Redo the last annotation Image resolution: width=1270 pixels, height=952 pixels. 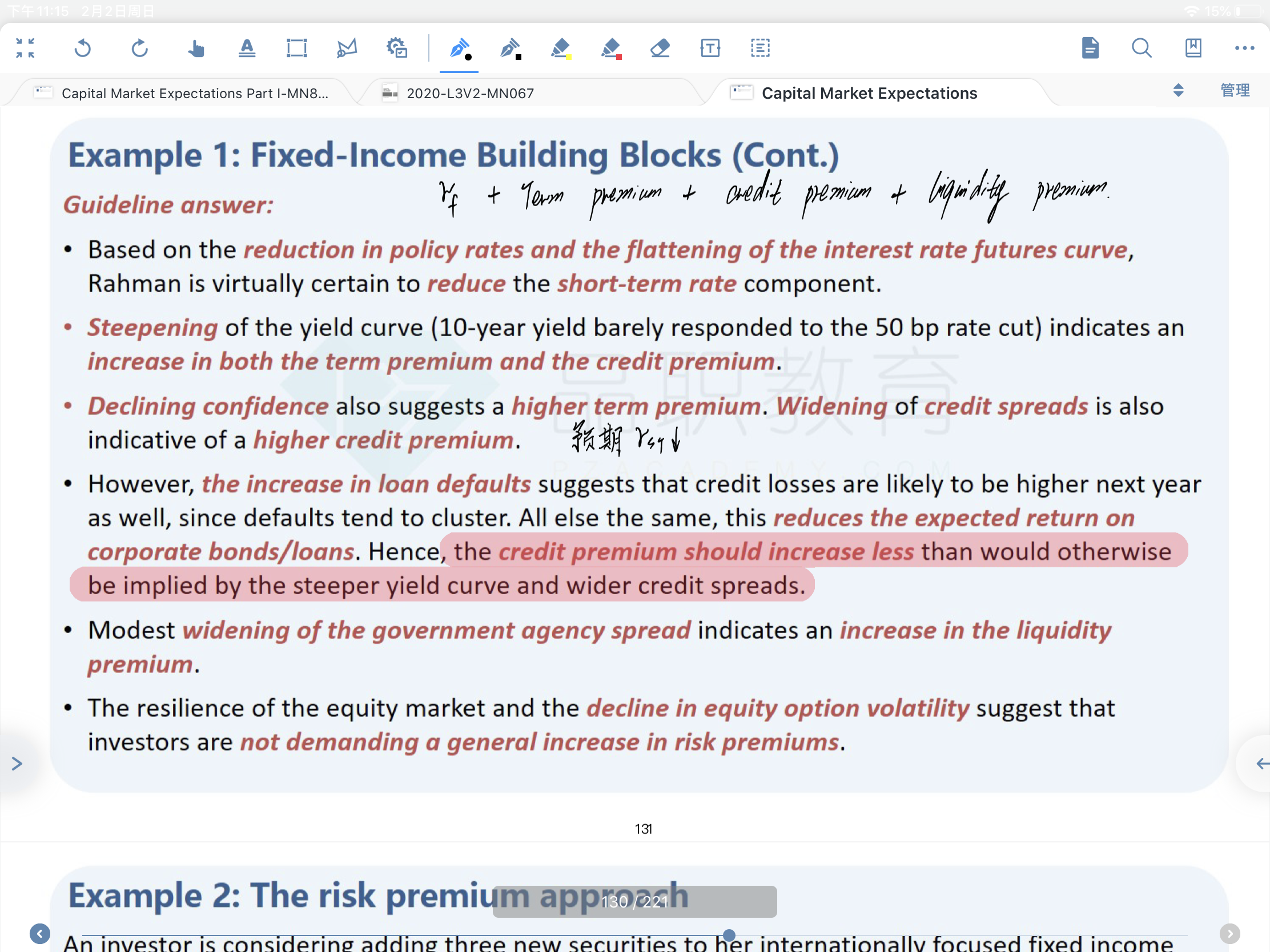tap(139, 48)
